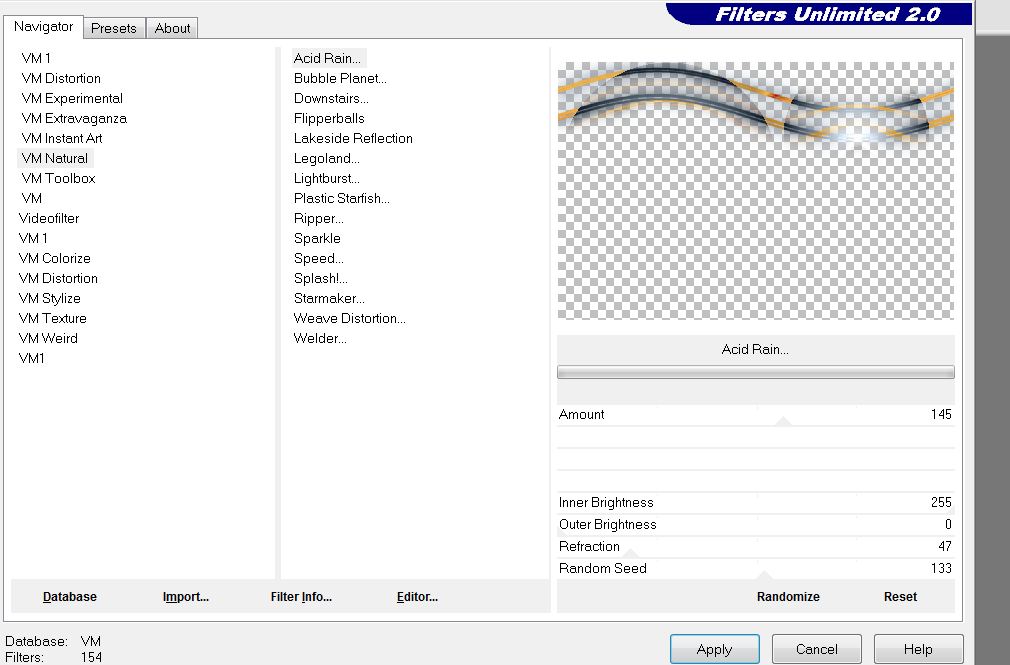Click the Refraction value 47
This screenshot has width=1010, height=665.
coord(945,546)
